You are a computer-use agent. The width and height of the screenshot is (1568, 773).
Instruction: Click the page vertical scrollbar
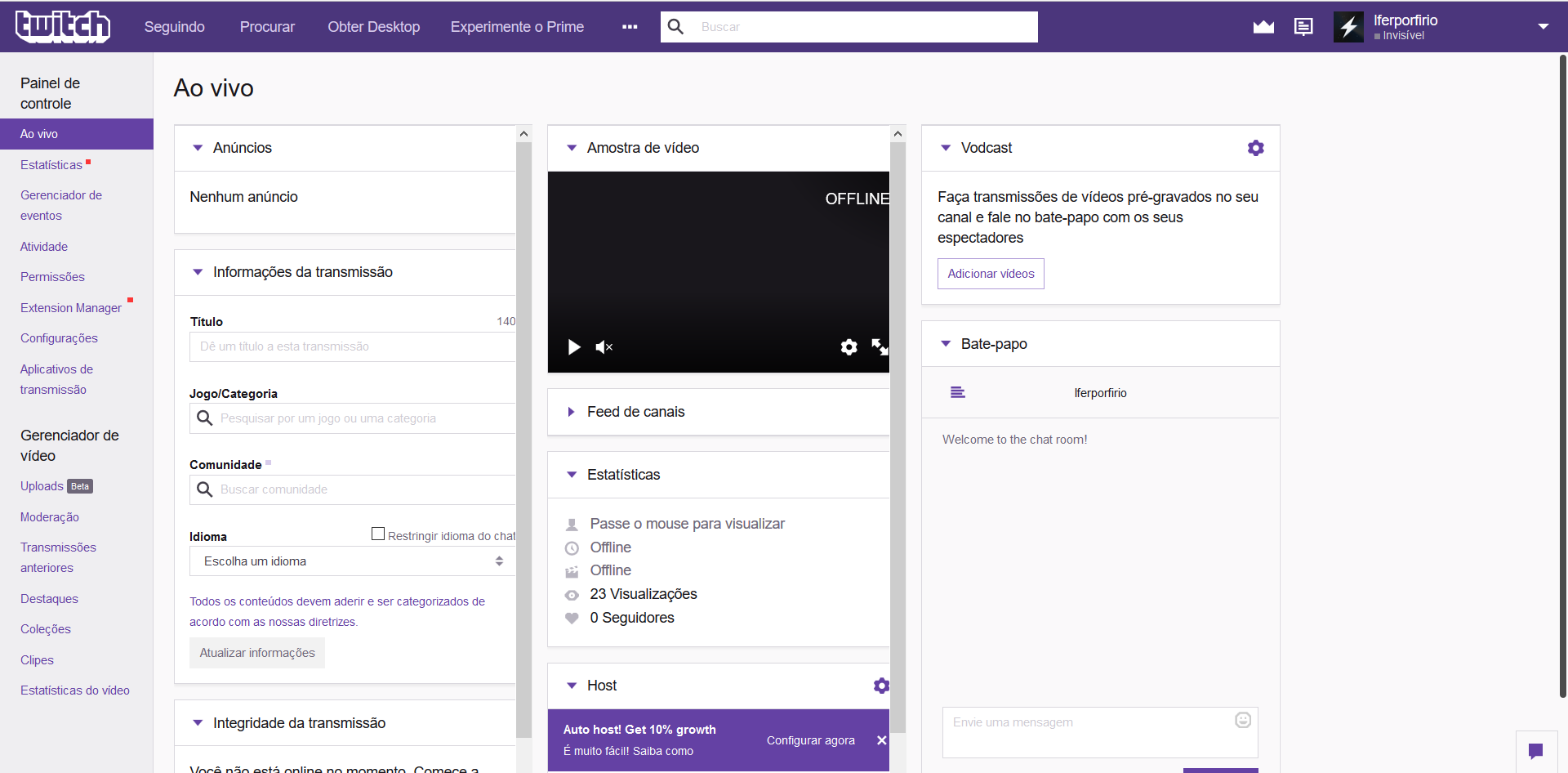(1563, 376)
